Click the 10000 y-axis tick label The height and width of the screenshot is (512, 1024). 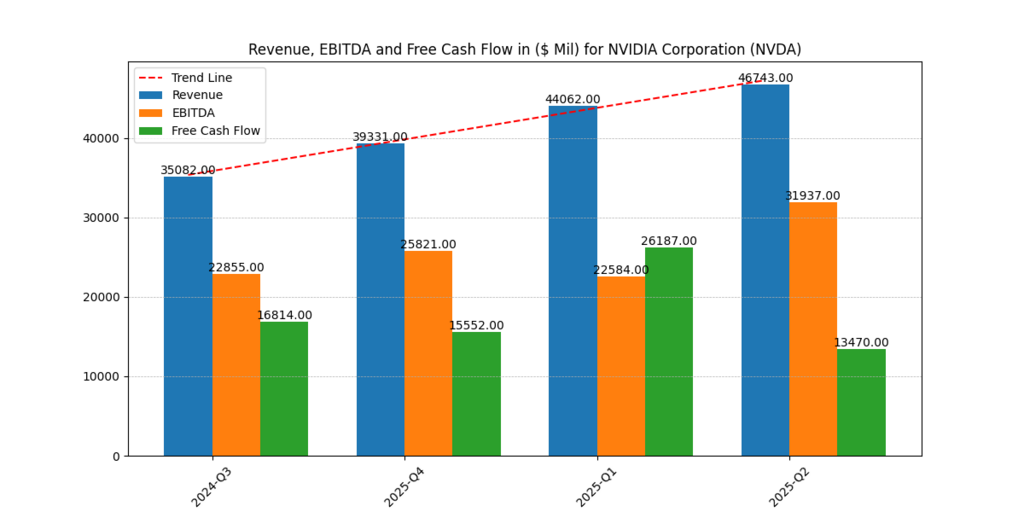pos(103,377)
